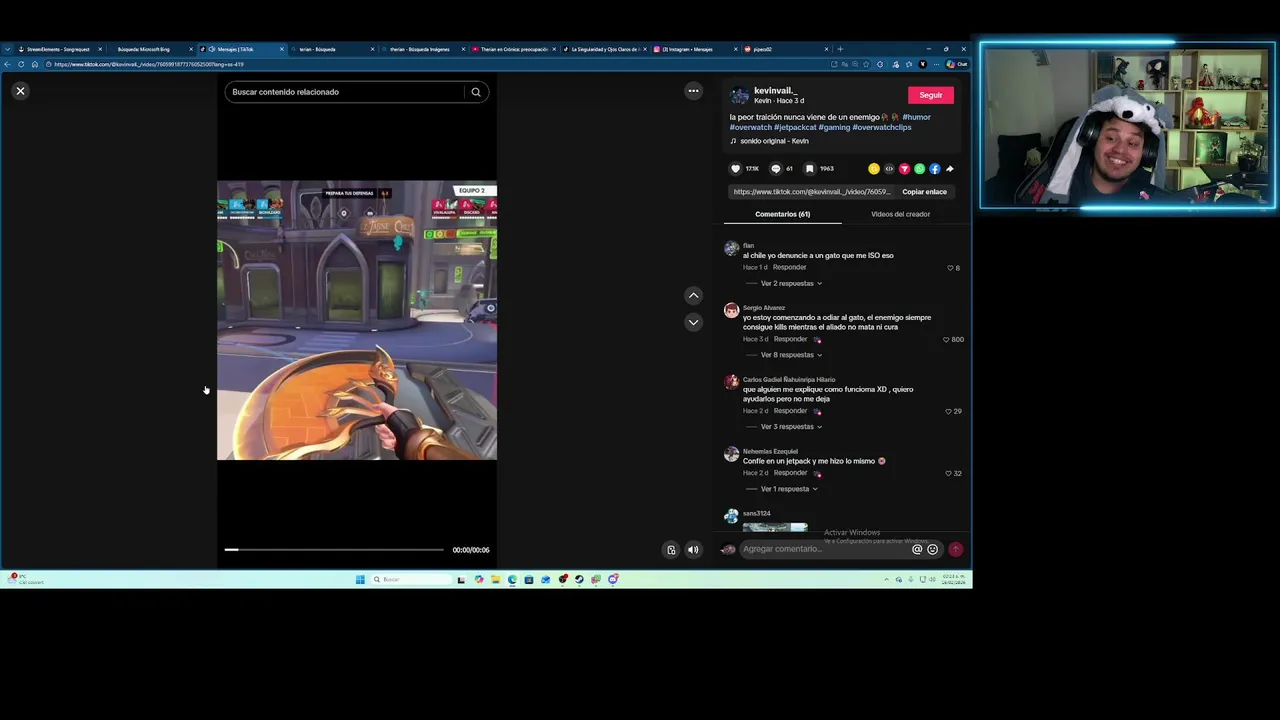Viewport: 1280px width, 720px height.
Task: Share the video to Facebook
Action: pos(935,169)
